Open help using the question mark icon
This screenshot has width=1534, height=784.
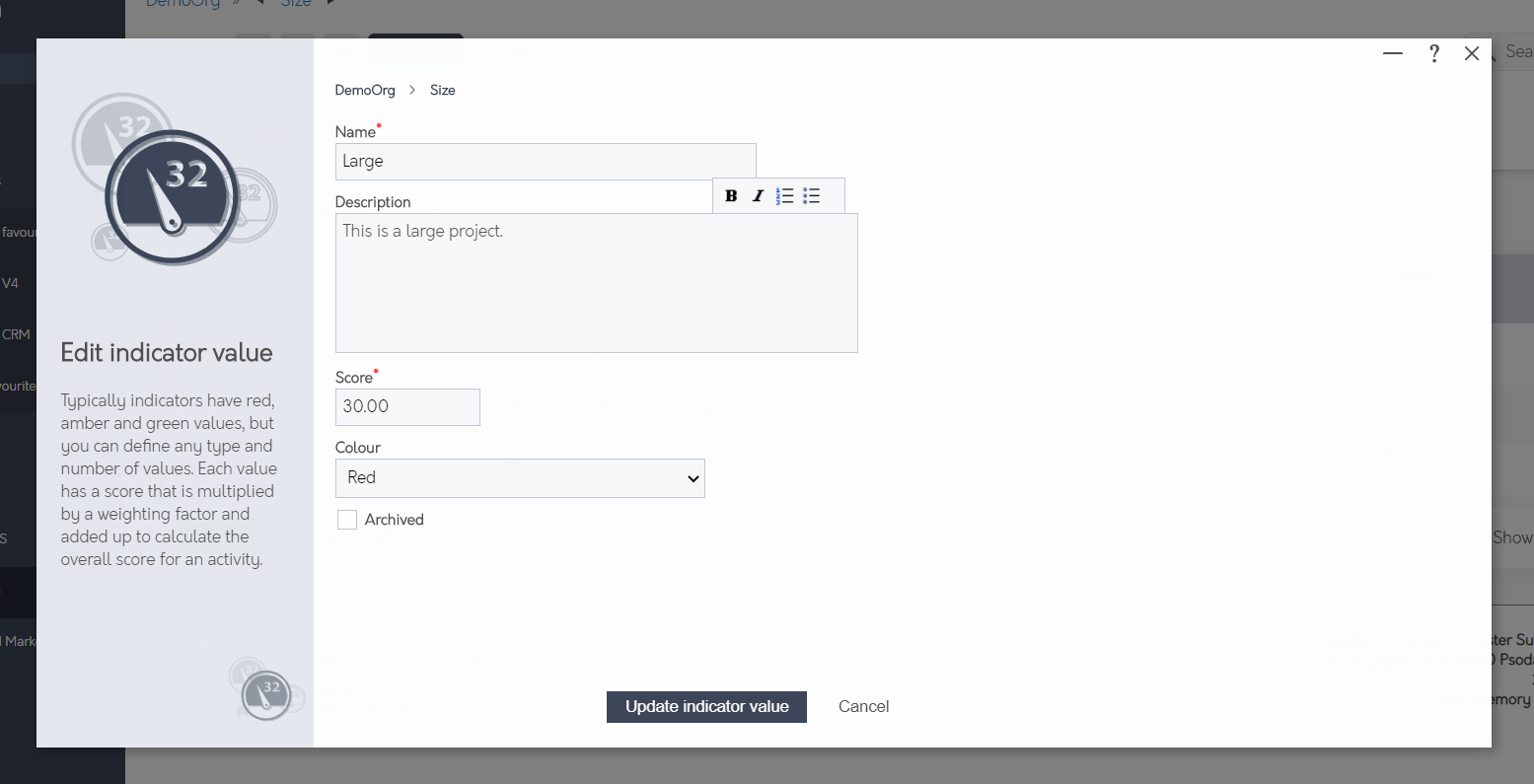pyautogui.click(x=1433, y=53)
